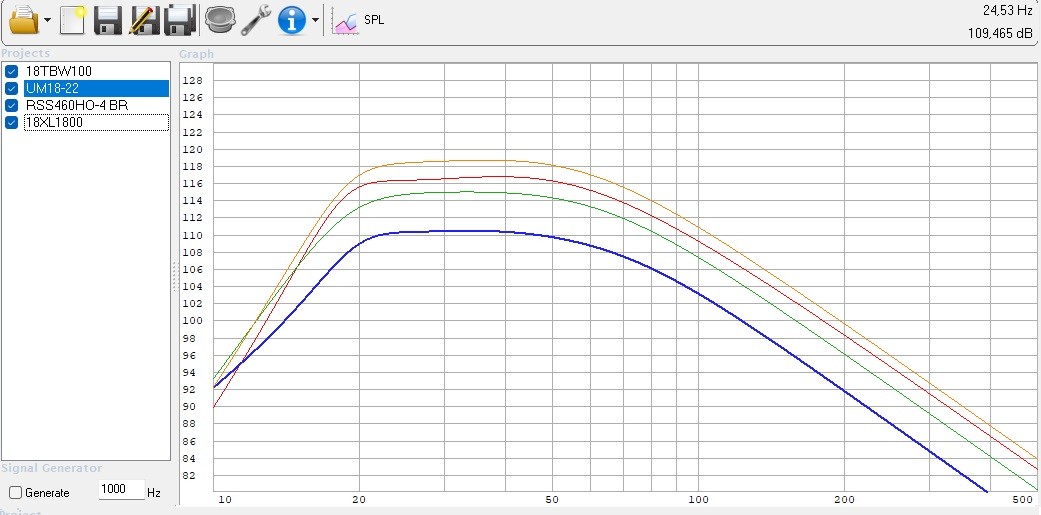Expand the dropdown arrow beside info icon
This screenshot has height=515, width=1041.
coord(315,20)
